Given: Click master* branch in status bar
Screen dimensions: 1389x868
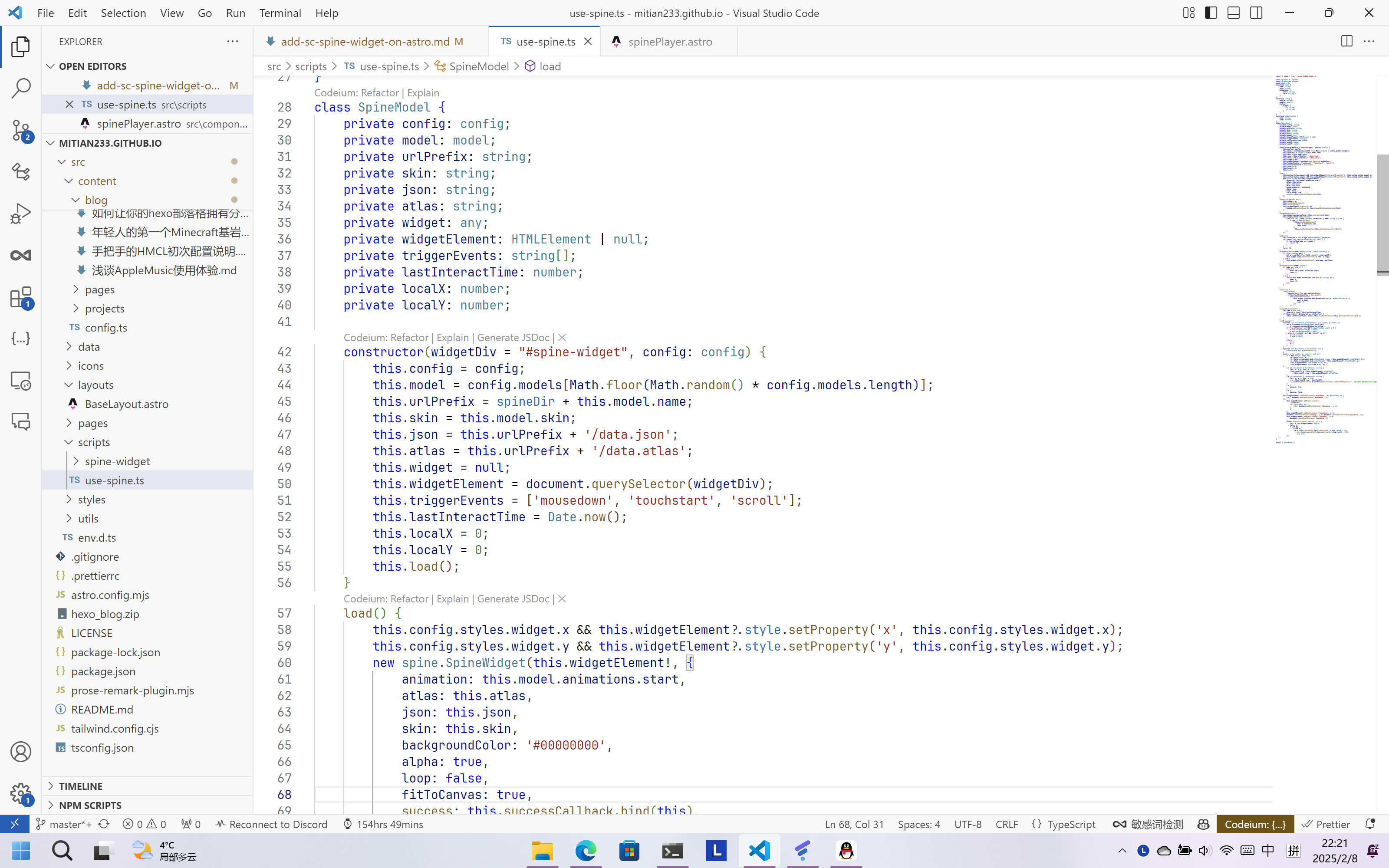Looking at the screenshot, I should point(64,824).
